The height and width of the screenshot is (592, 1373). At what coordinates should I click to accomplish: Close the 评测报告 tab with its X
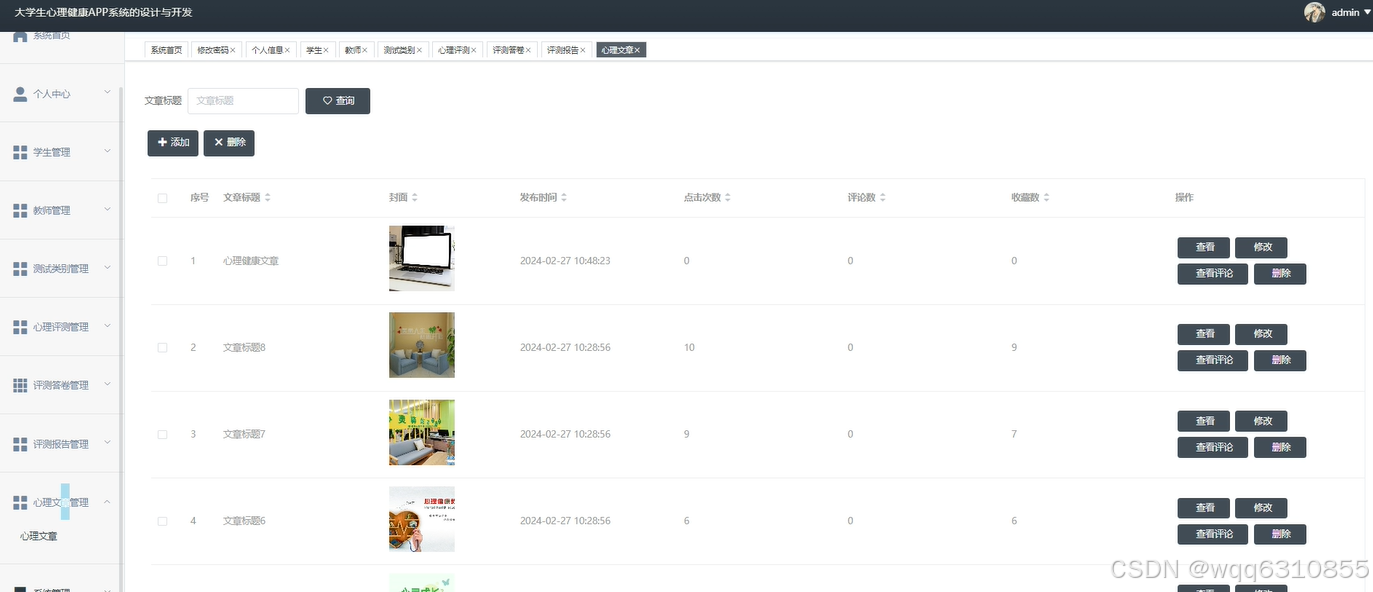(x=583, y=50)
